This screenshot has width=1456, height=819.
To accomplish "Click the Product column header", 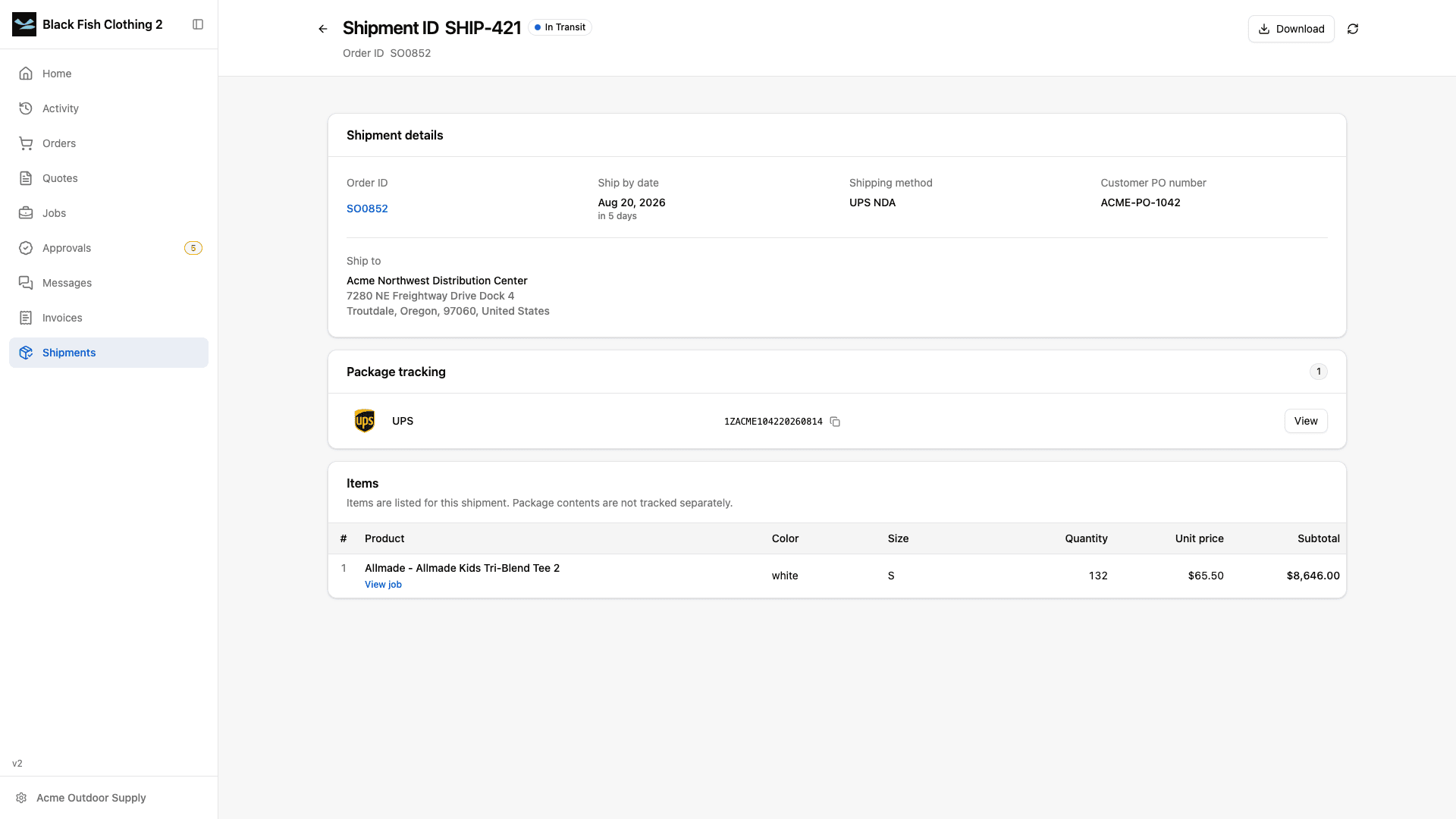I will point(384,538).
